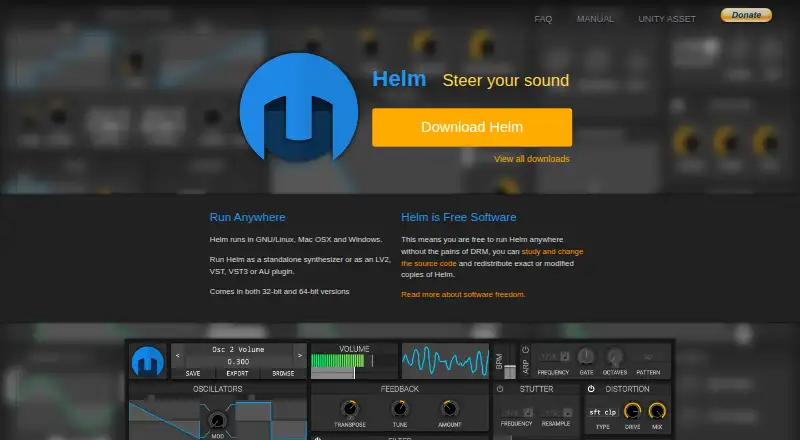Open the View all downloads link
Viewport: 800px width, 440px height.
pos(532,159)
